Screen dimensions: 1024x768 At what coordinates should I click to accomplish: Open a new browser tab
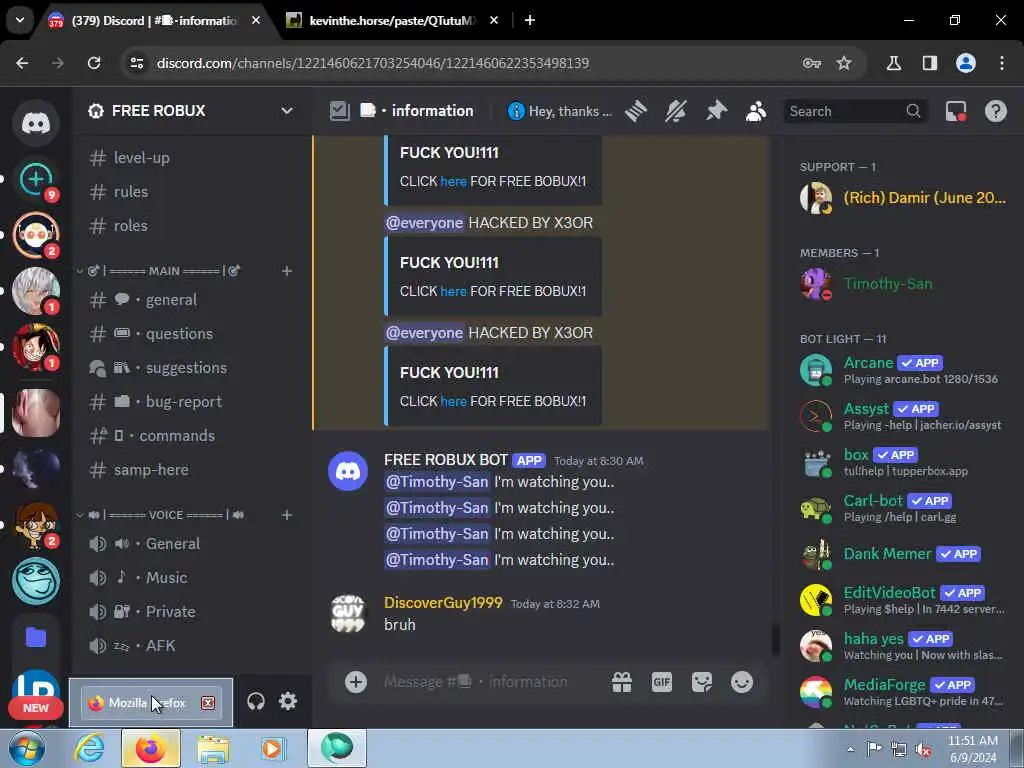pyautogui.click(x=530, y=21)
